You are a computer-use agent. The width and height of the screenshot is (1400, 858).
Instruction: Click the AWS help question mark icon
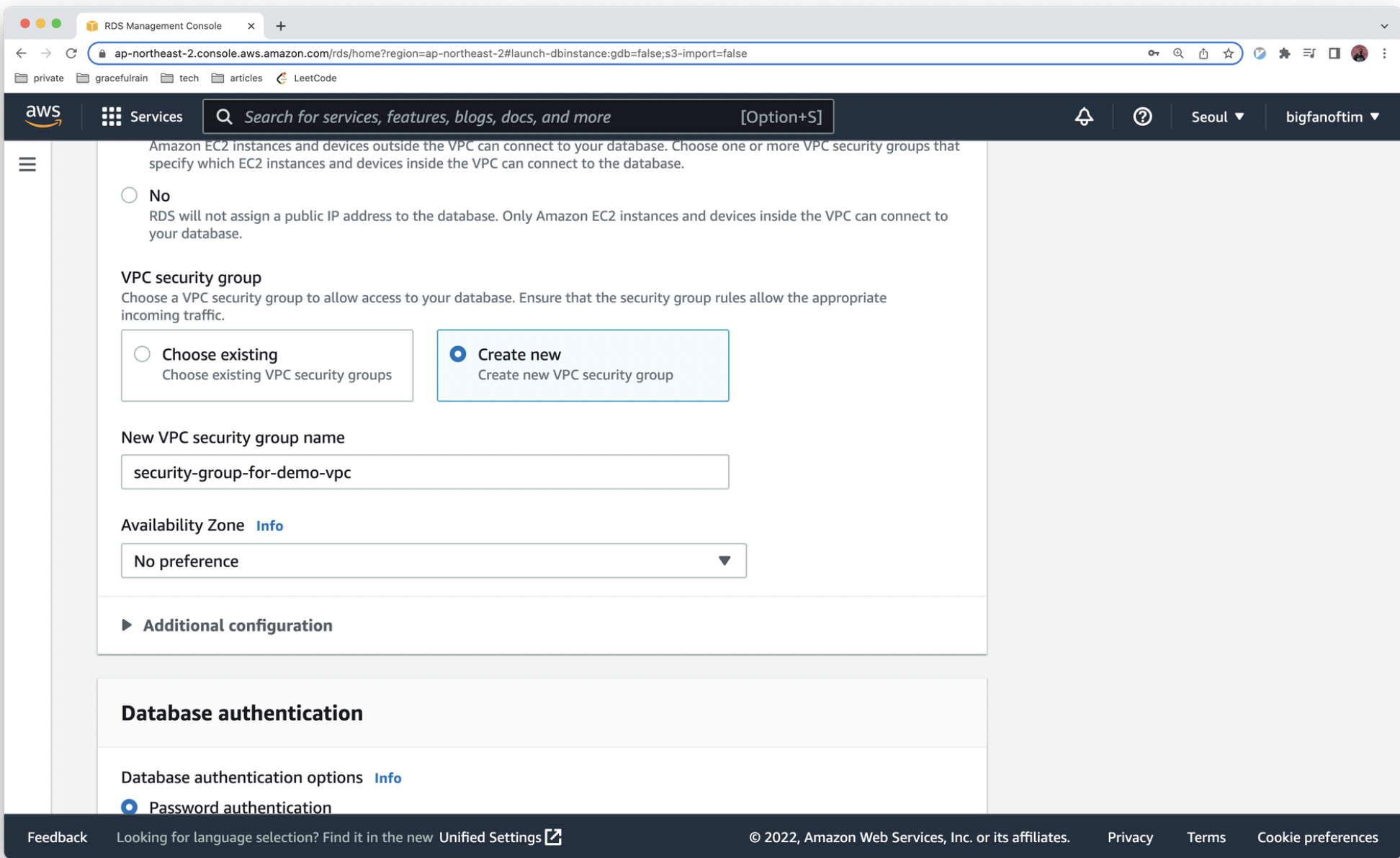click(x=1142, y=117)
